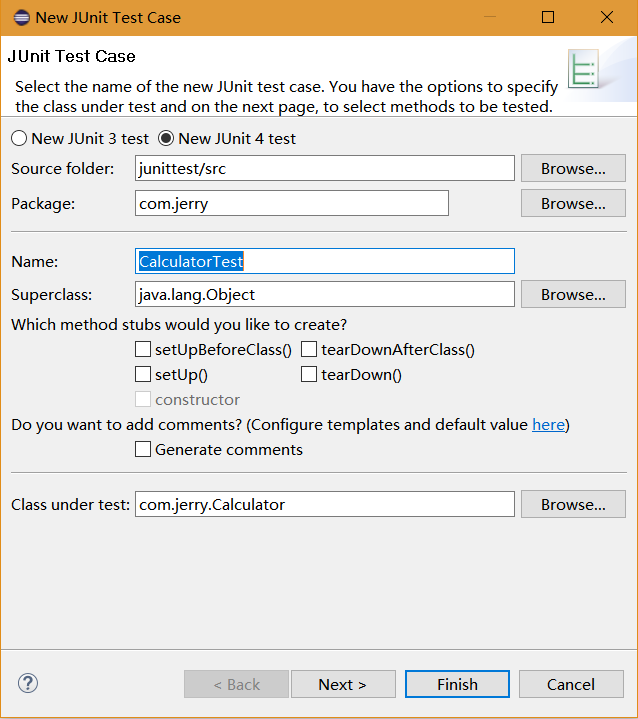Click the Superclass field java.lang.Object
This screenshot has width=638, height=719.
point(325,294)
